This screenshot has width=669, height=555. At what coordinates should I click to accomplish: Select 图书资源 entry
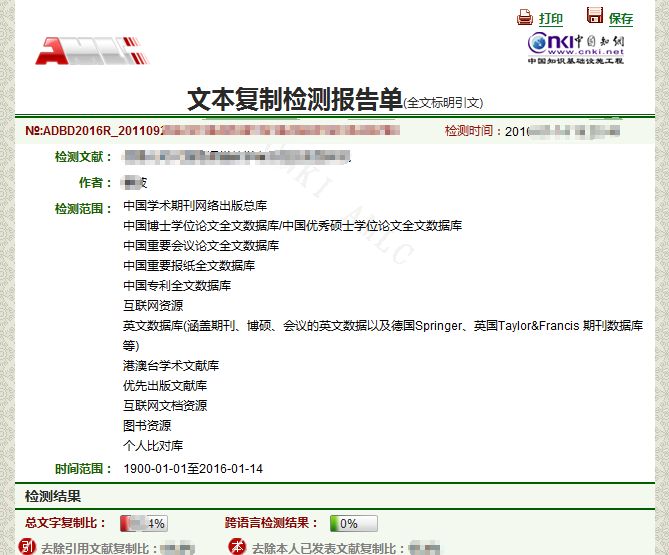(147, 426)
